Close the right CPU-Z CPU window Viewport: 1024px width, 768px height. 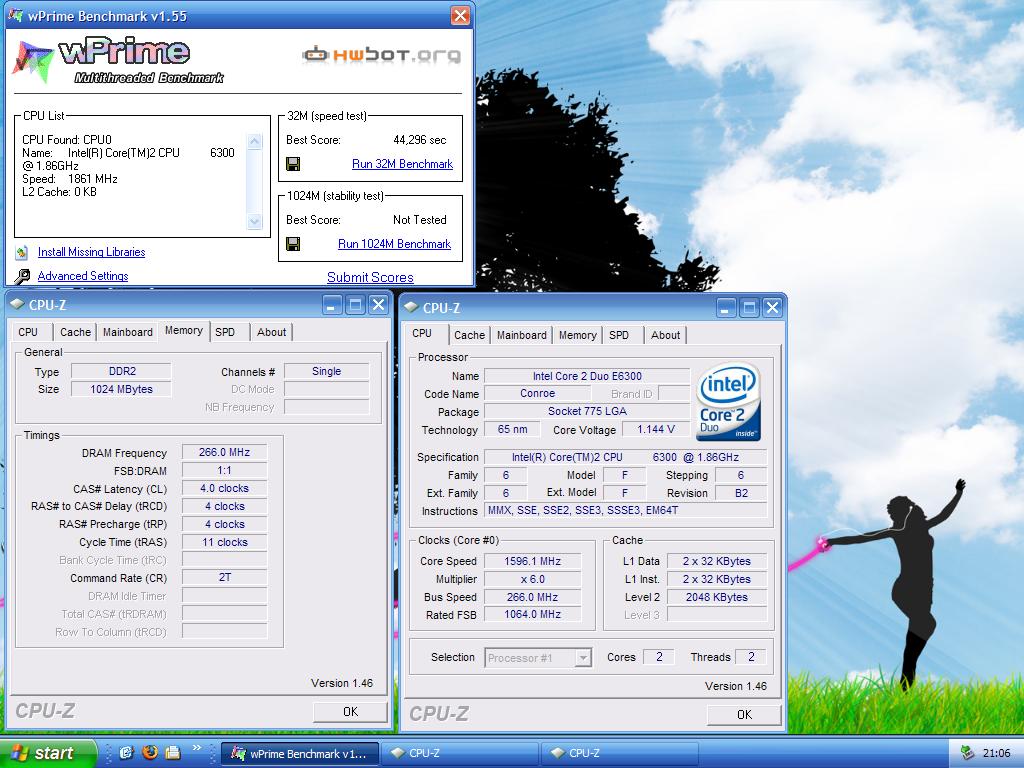[772, 308]
